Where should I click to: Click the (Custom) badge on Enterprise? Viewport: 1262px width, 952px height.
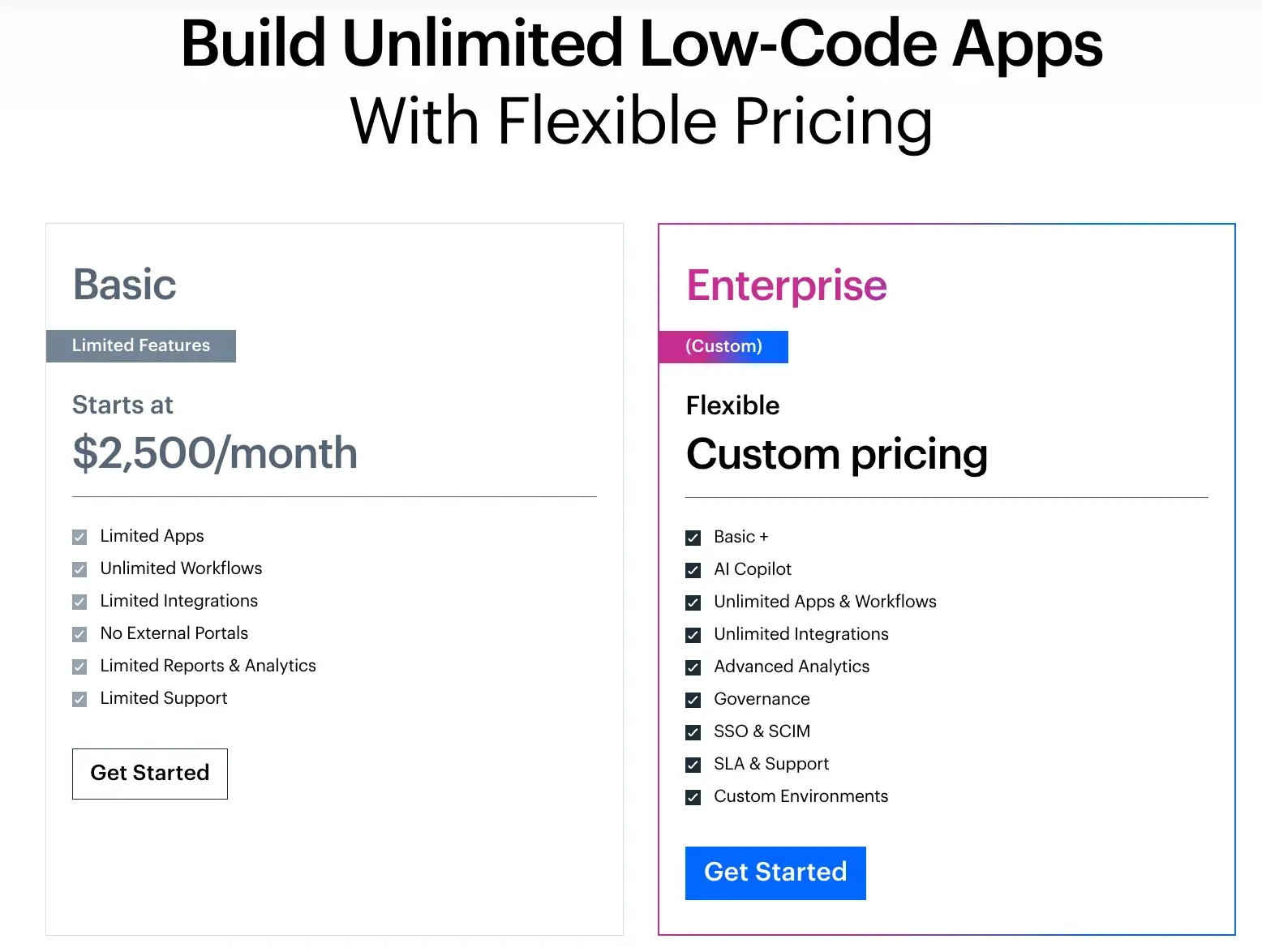(x=723, y=346)
